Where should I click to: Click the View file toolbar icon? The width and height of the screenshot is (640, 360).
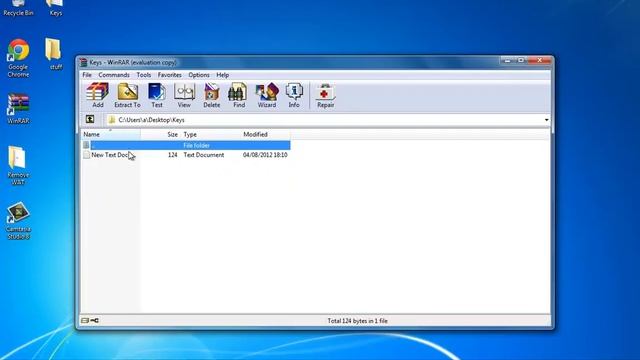pyautogui.click(x=184, y=95)
